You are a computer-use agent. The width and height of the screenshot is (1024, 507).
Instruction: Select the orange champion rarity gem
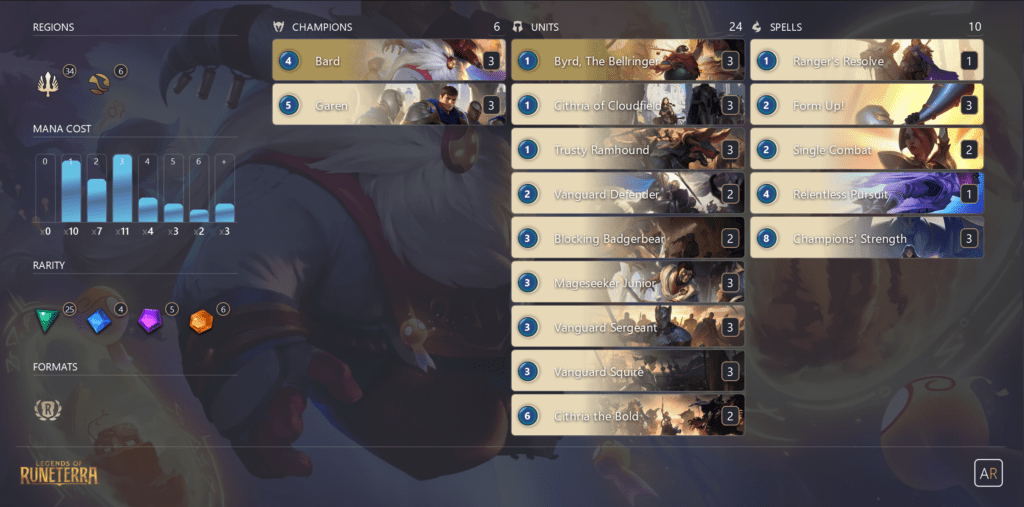201,321
